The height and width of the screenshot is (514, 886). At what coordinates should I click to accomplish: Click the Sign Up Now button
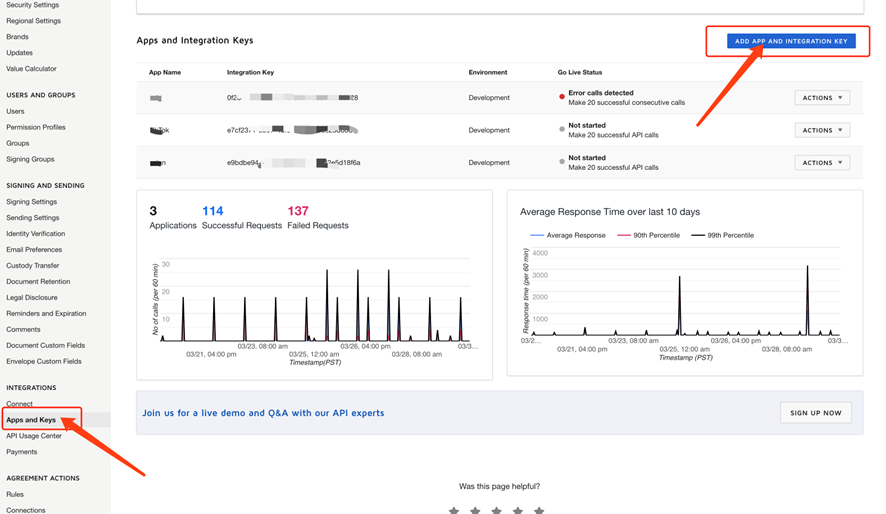[x=815, y=412]
